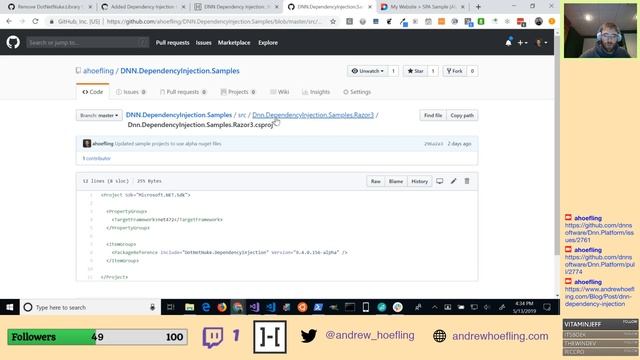
Task: Open the Wiki tab
Action: (x=280, y=92)
